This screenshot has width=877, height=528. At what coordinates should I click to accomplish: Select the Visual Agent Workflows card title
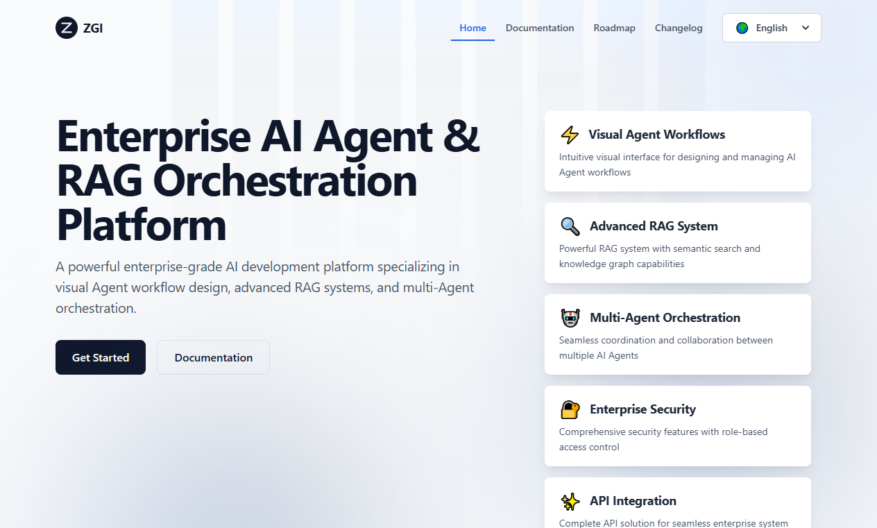pos(657,135)
